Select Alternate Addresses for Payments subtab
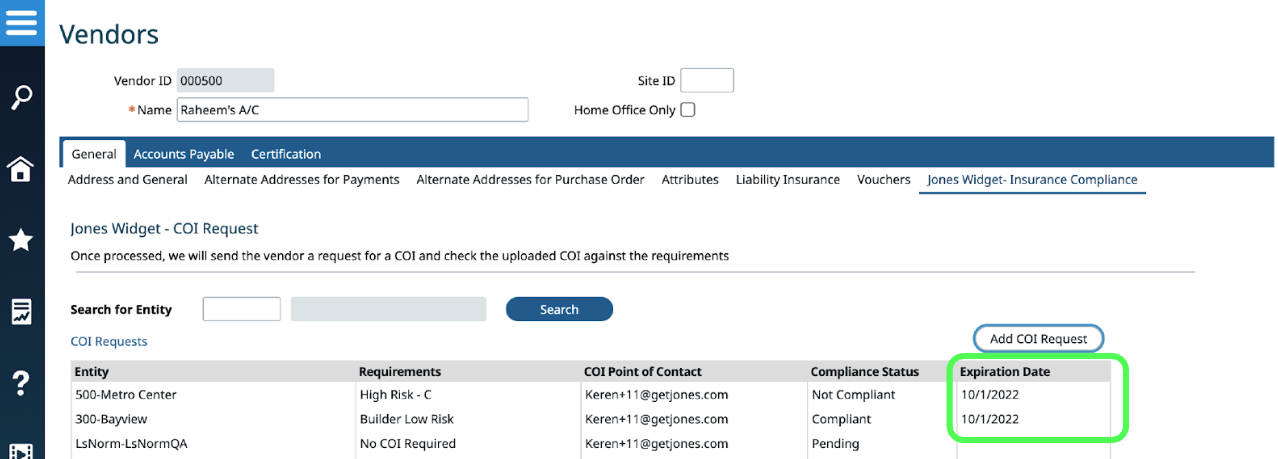 tap(302, 180)
